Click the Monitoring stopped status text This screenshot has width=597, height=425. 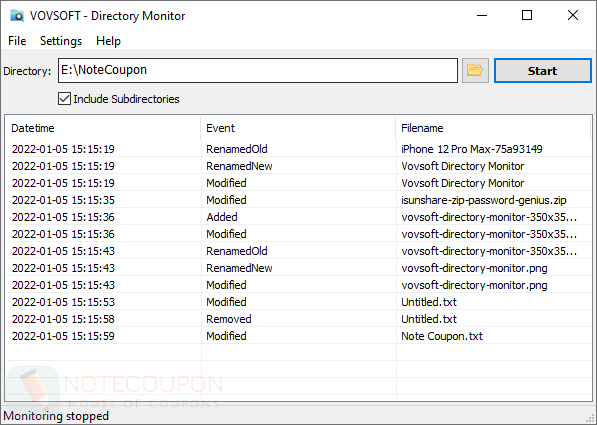tap(56, 416)
